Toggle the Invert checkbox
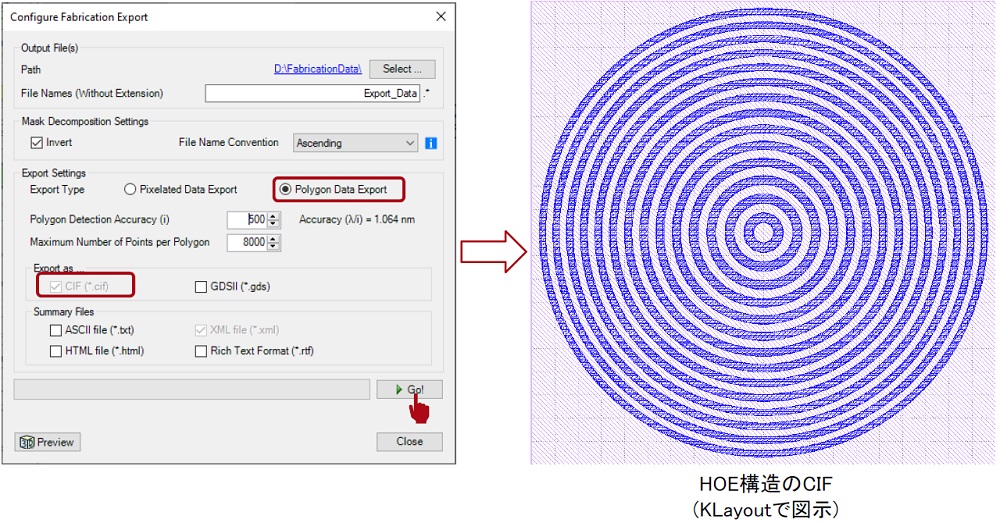The height and width of the screenshot is (523, 1000). tap(37, 143)
